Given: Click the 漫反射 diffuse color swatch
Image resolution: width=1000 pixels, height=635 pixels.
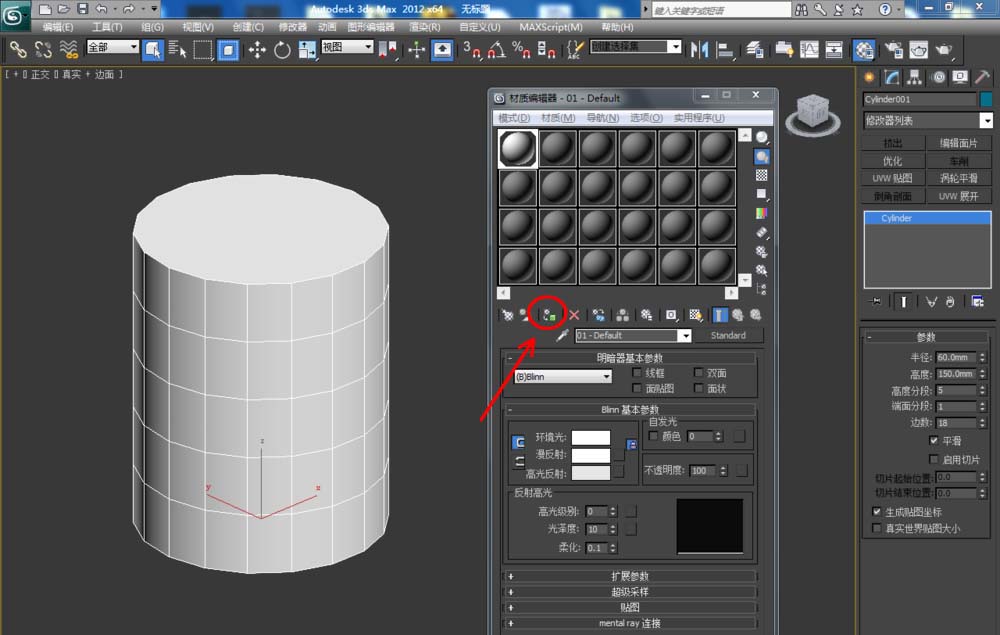Looking at the screenshot, I should click(x=590, y=455).
